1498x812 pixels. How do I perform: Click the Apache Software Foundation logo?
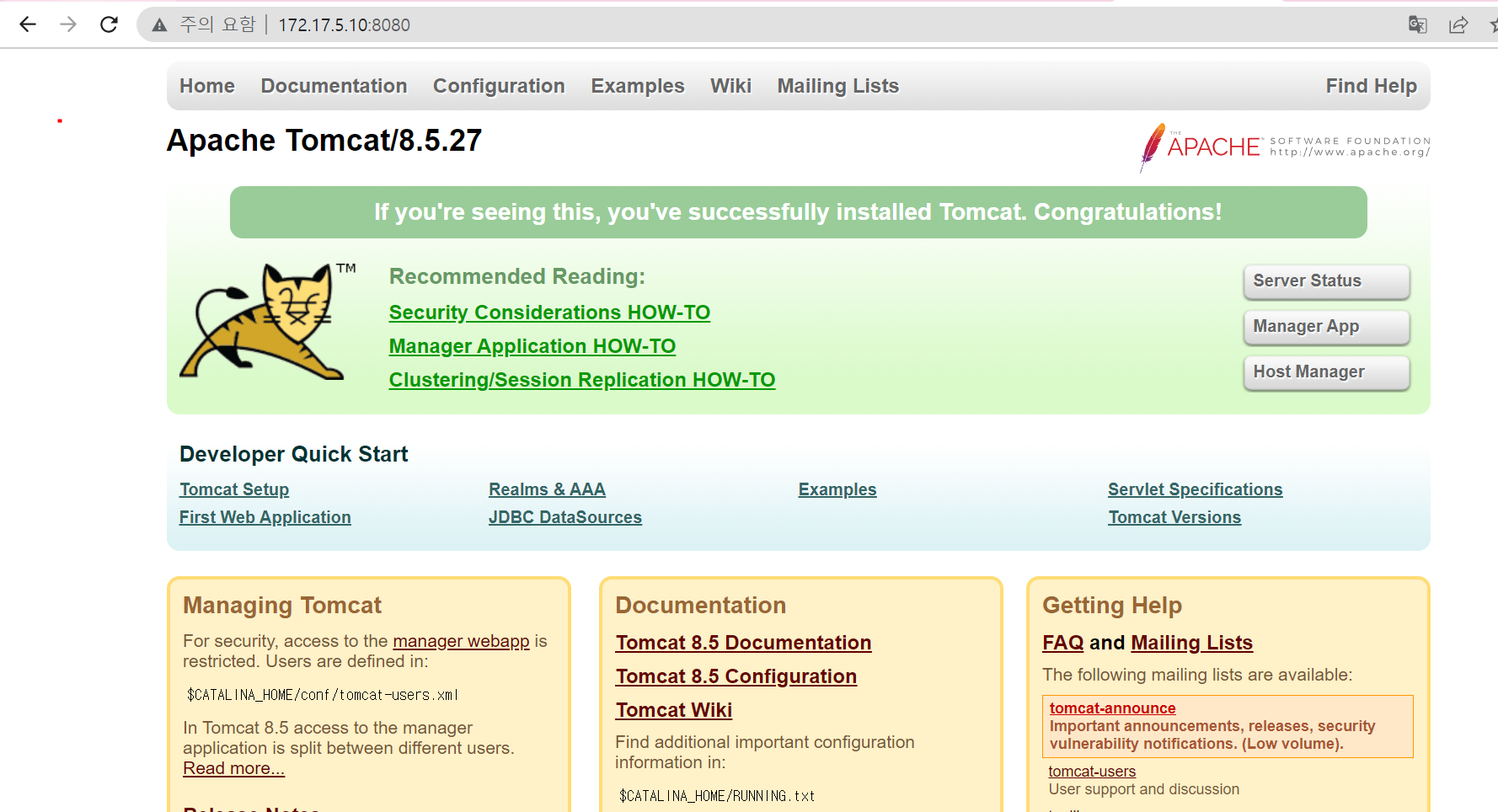click(x=1284, y=147)
